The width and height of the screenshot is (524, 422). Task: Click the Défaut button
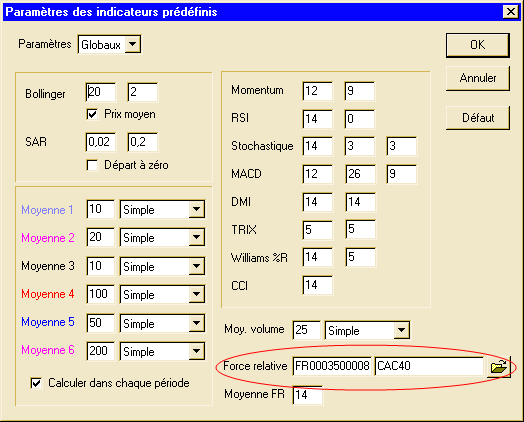pos(478,118)
